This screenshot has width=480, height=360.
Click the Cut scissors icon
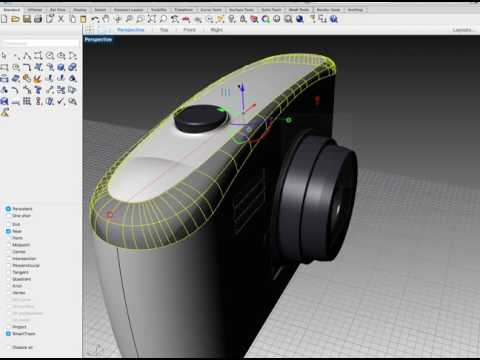click(x=61, y=19)
